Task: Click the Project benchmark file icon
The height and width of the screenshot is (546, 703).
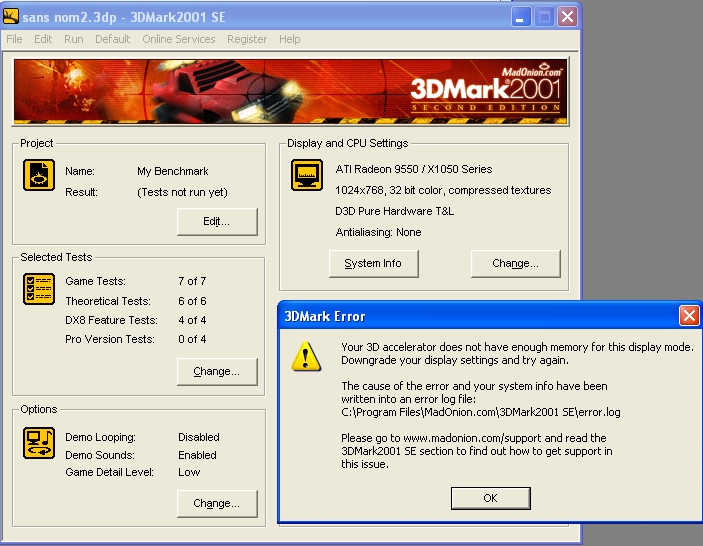Action: coord(39,175)
